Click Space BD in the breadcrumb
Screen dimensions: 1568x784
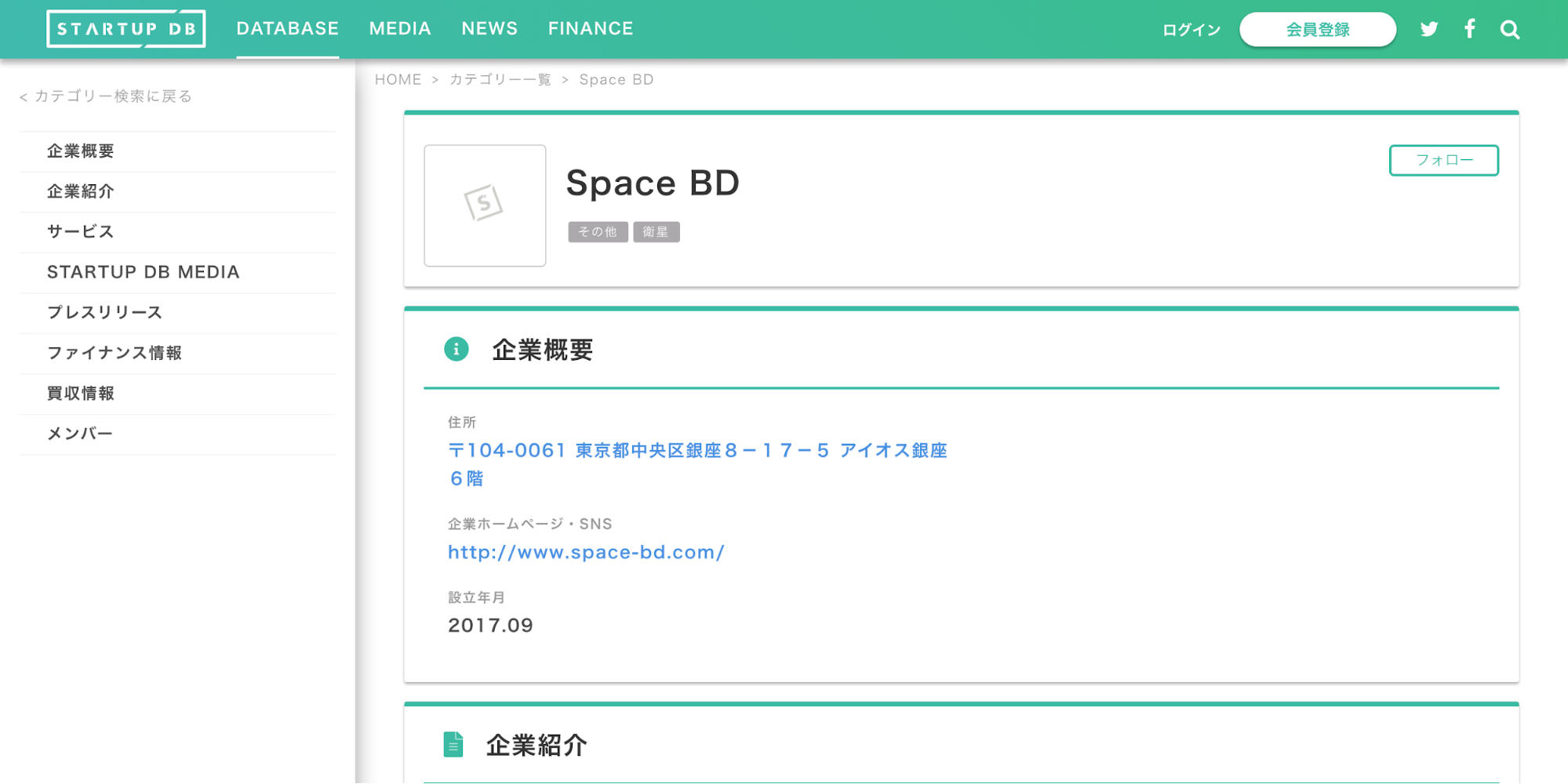[616, 80]
